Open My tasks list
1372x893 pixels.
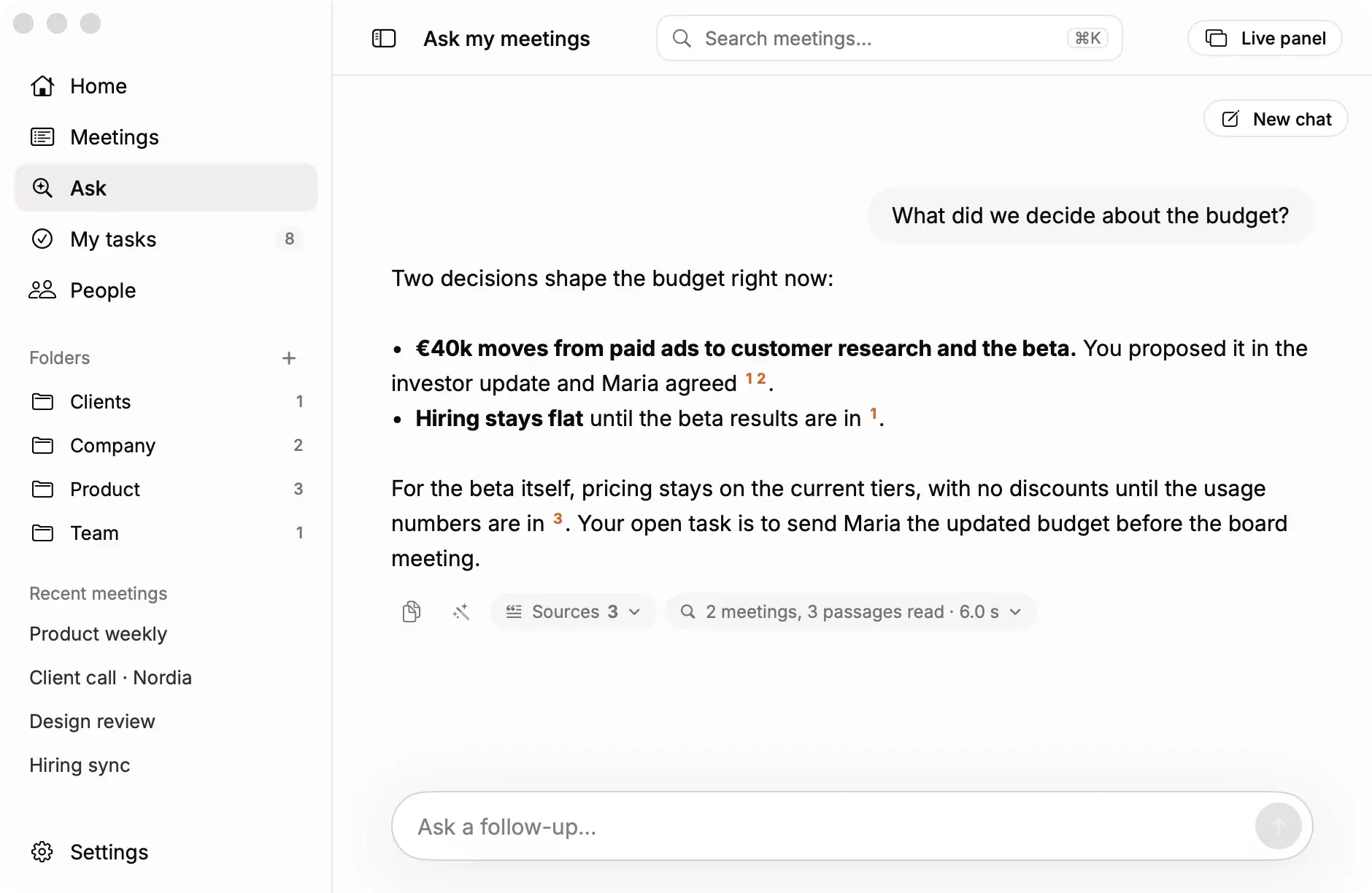point(166,239)
